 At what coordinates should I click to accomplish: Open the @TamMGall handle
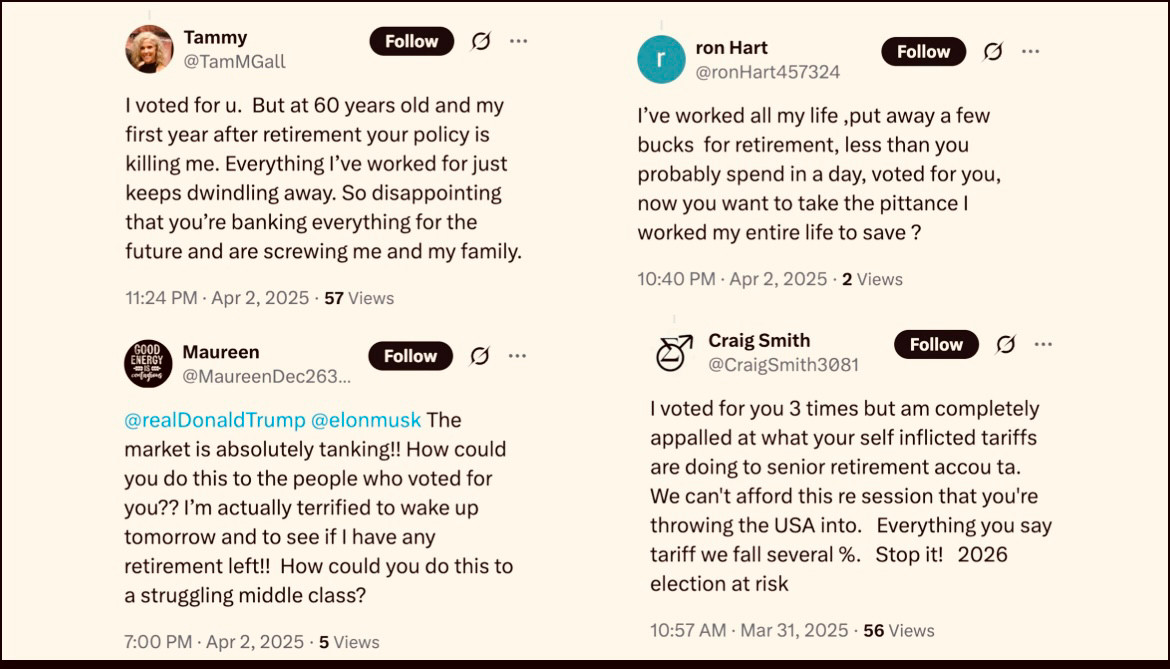coord(235,62)
